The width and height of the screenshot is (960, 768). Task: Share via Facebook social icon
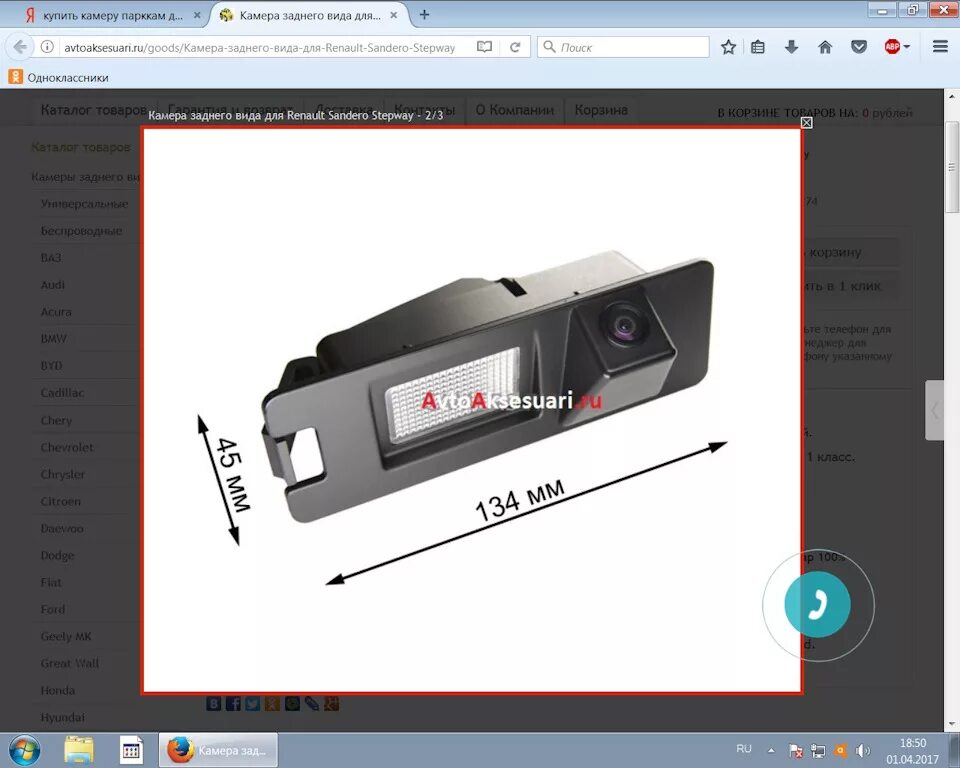pos(233,703)
